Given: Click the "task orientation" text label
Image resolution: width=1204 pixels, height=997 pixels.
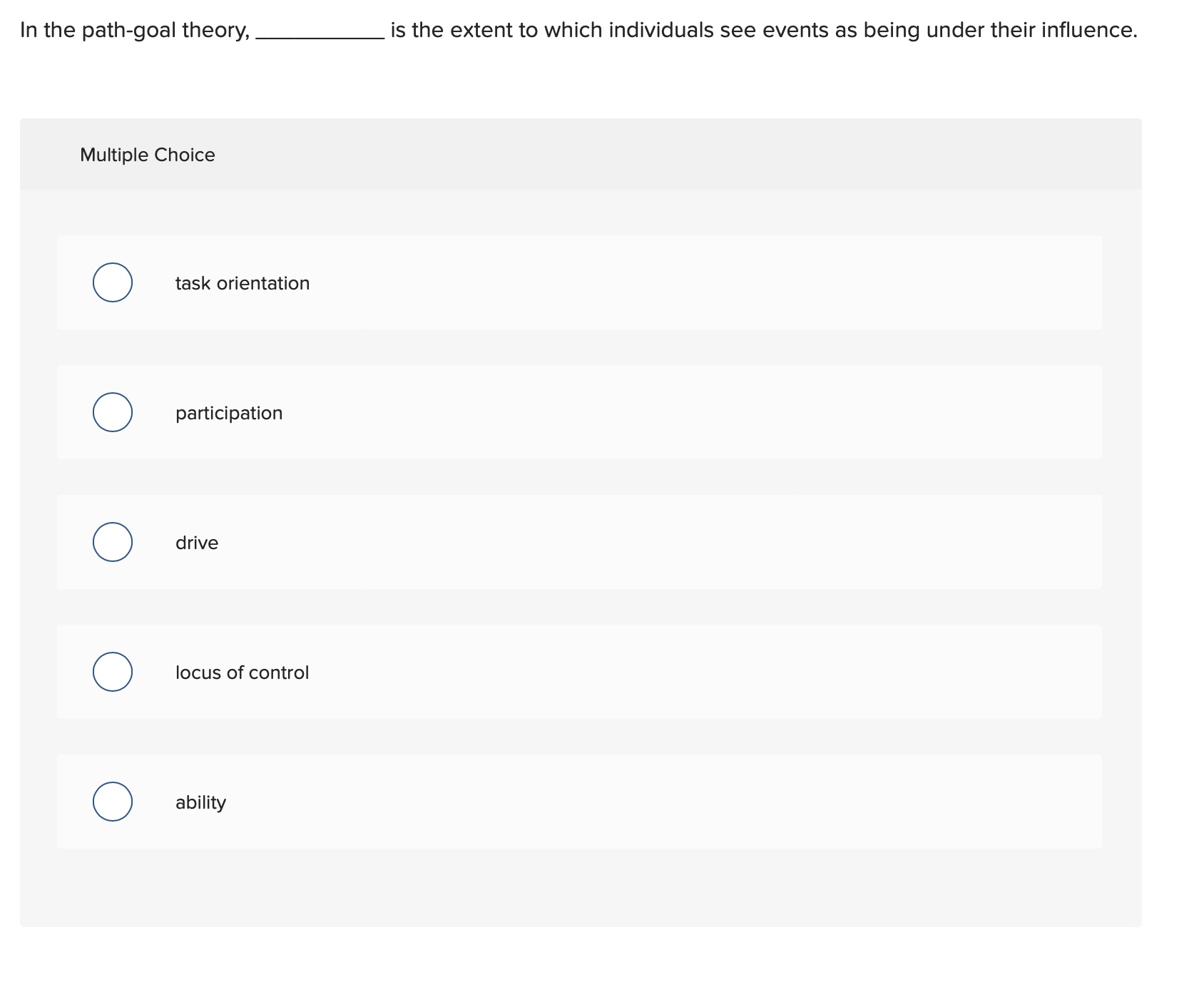Looking at the screenshot, I should [243, 282].
